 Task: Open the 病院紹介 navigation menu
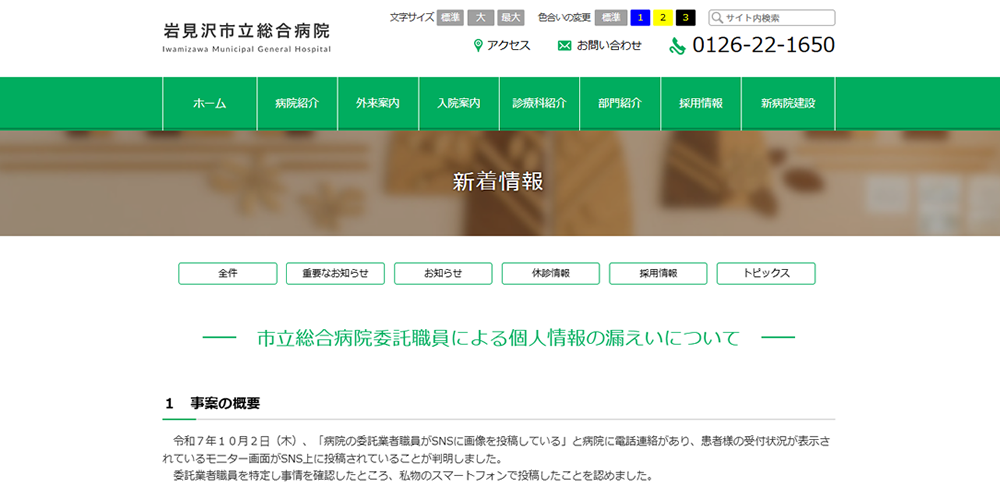297,104
